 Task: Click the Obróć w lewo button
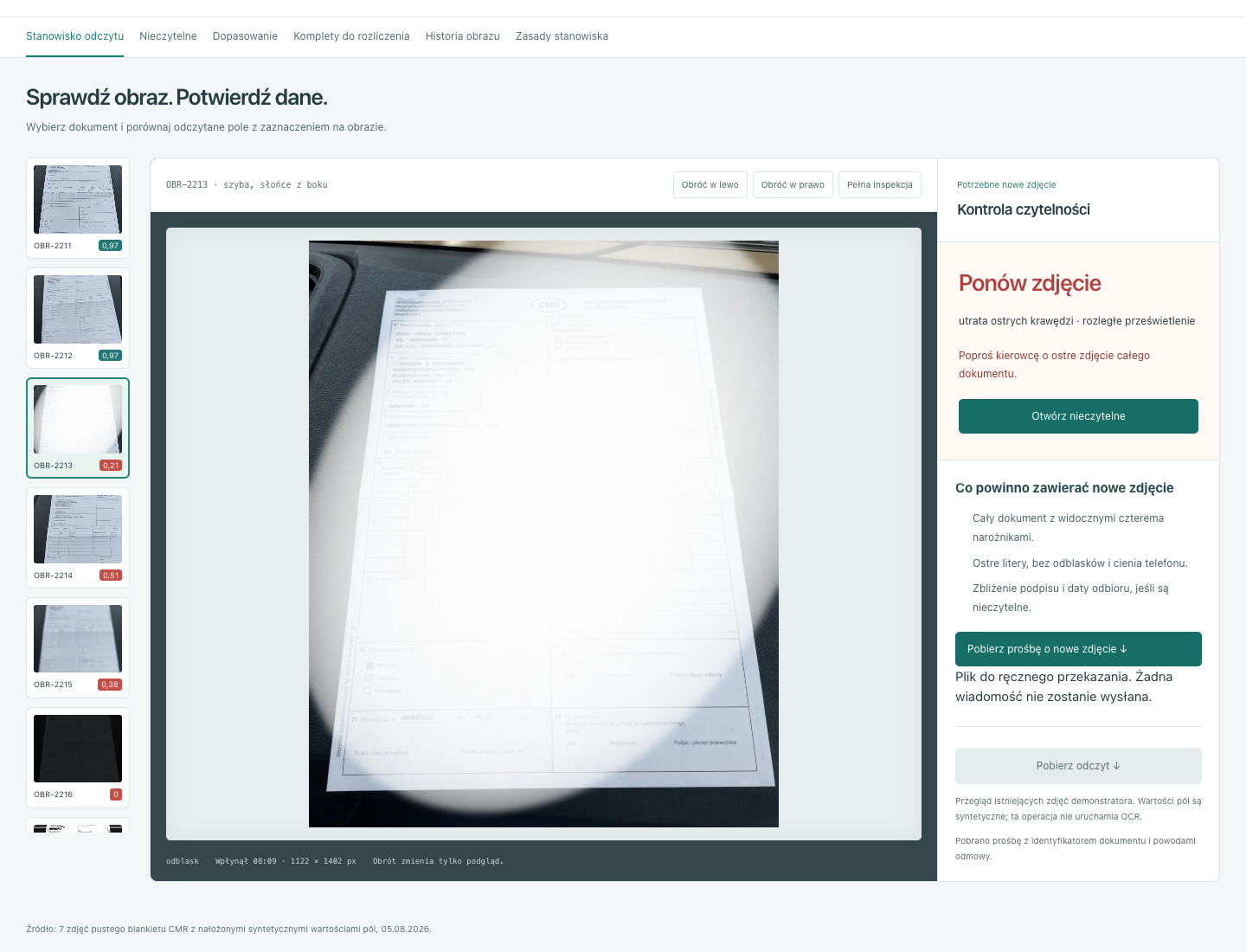pos(710,184)
